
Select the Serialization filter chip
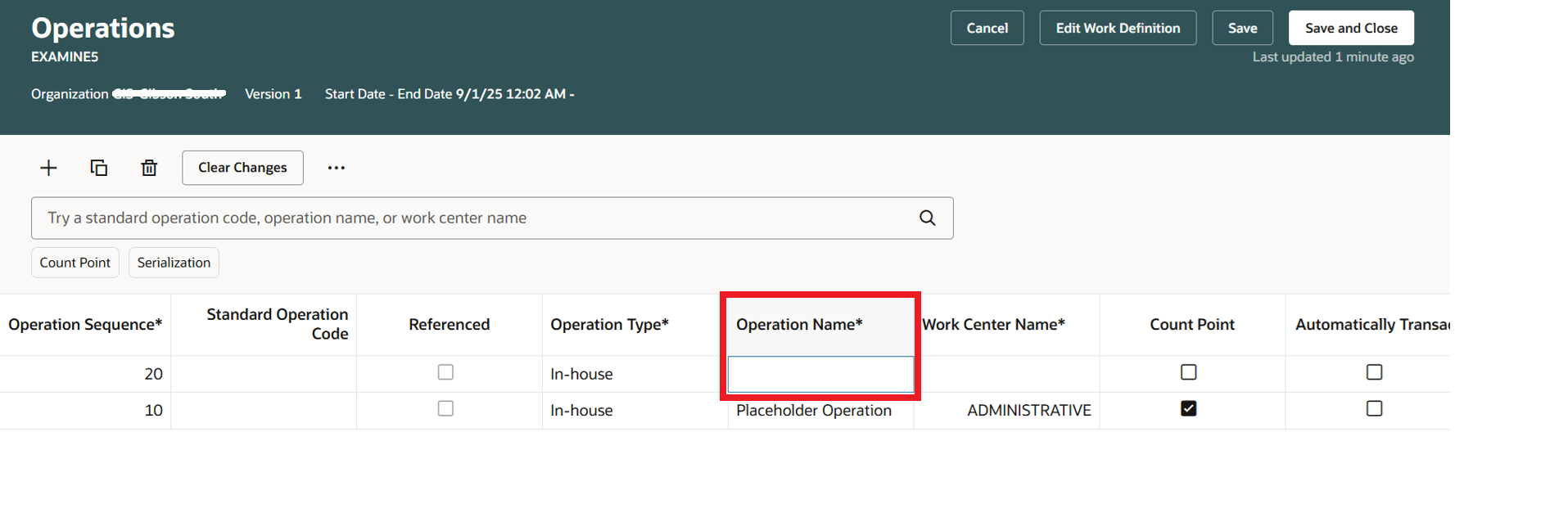click(x=174, y=263)
